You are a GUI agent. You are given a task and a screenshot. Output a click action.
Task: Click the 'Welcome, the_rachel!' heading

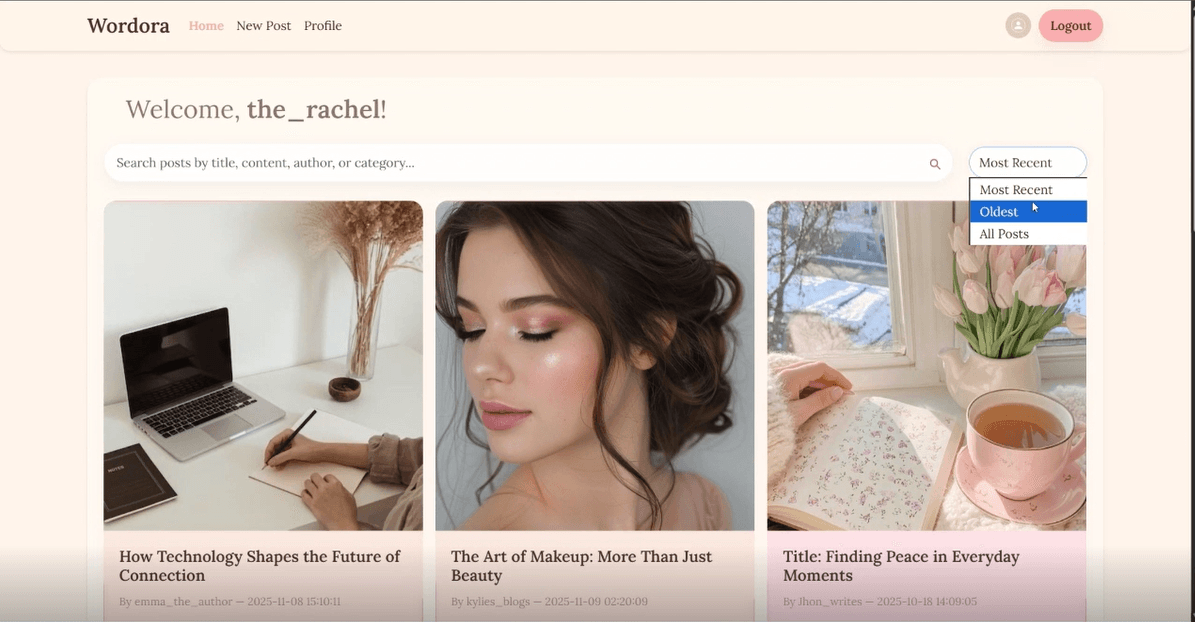tap(256, 110)
